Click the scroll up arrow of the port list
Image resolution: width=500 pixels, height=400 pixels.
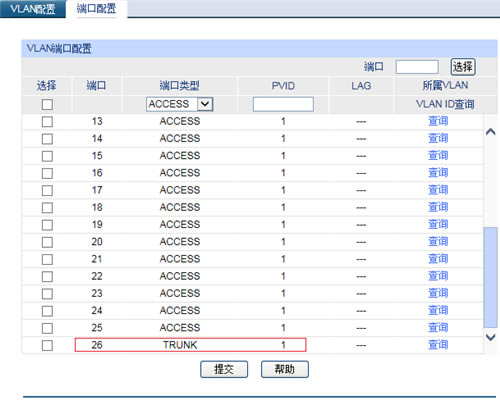click(490, 132)
